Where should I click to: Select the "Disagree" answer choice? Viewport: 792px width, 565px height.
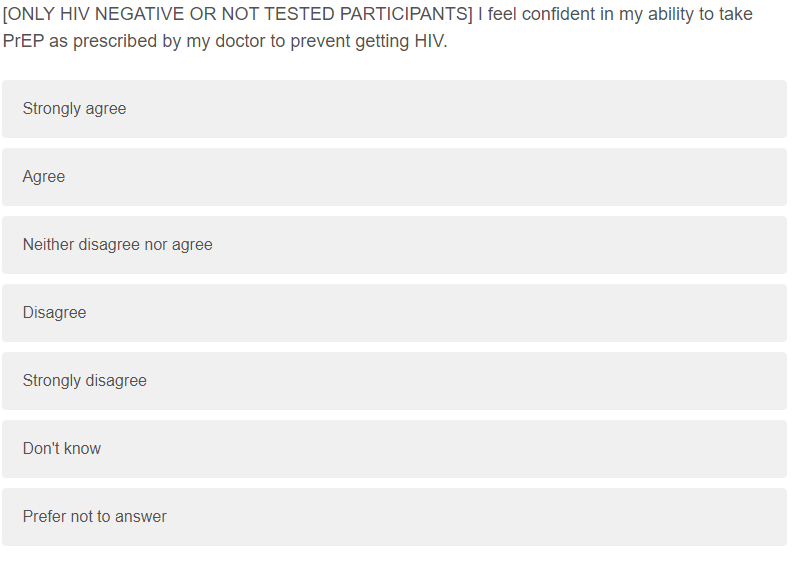tap(394, 313)
